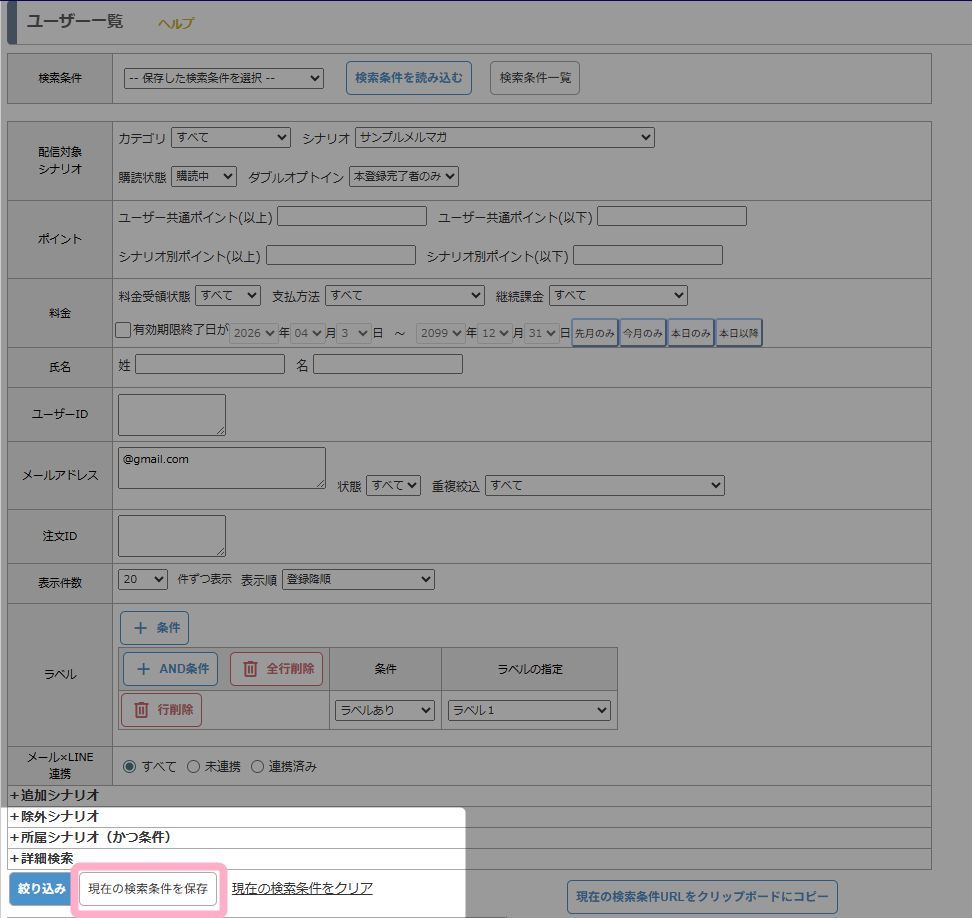Open the ヘルプ link
Image resolution: width=972 pixels, height=918 pixels.
click(x=176, y=23)
